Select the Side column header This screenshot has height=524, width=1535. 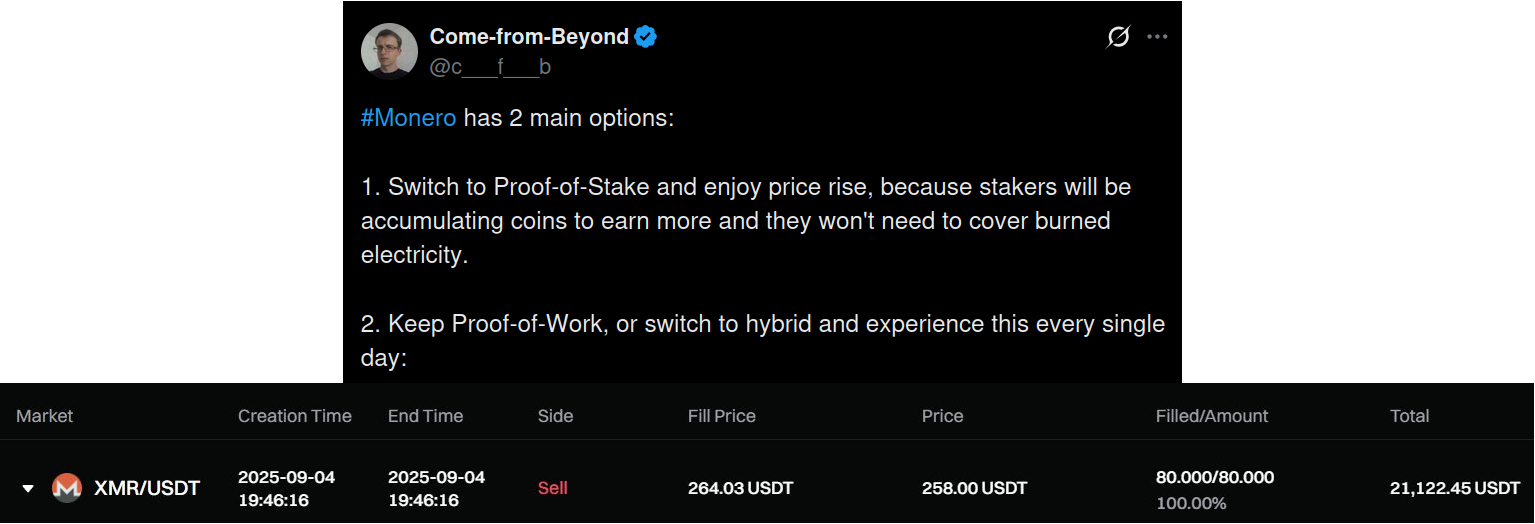[555, 416]
